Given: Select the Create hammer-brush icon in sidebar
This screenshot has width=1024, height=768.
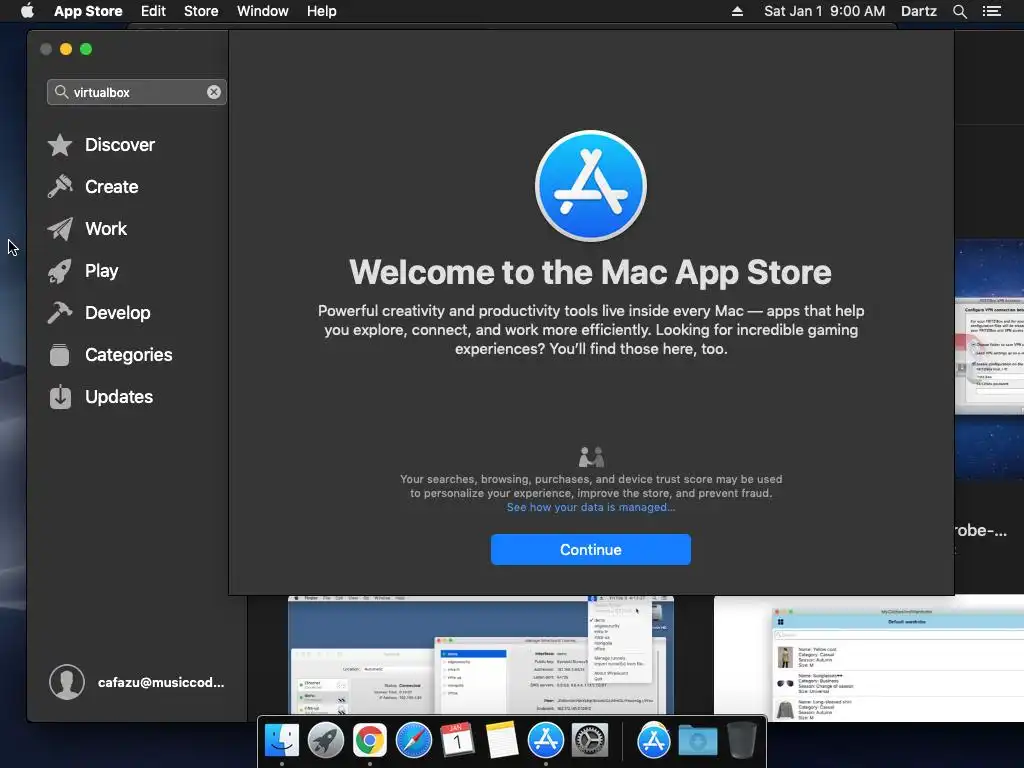Looking at the screenshot, I should point(60,187).
